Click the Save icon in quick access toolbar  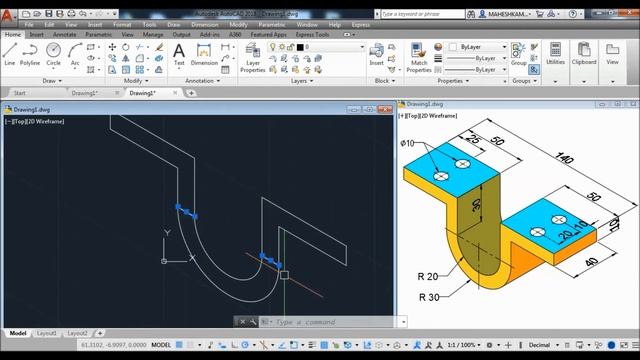point(49,14)
